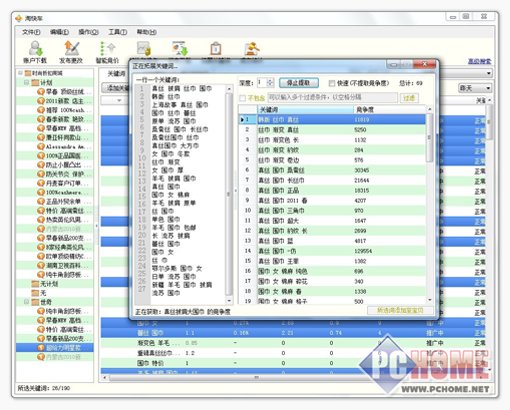510x410 pixels.
Task: Open the 编辑(E) menu
Action: click(x=59, y=32)
